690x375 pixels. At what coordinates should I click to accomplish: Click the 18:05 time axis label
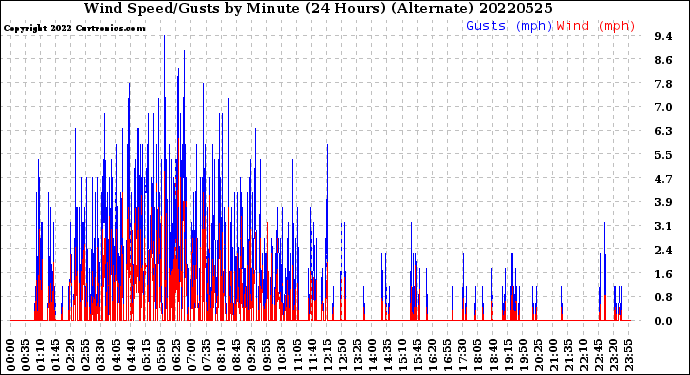coord(477,355)
